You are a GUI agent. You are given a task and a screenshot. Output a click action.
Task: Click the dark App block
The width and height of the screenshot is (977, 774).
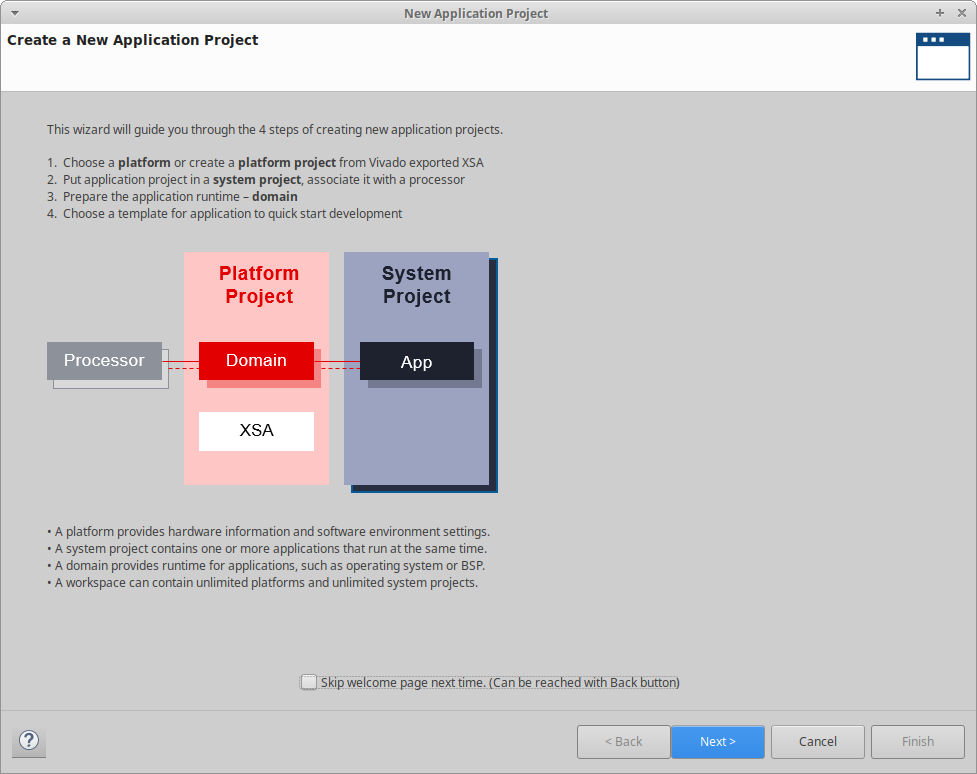416,361
